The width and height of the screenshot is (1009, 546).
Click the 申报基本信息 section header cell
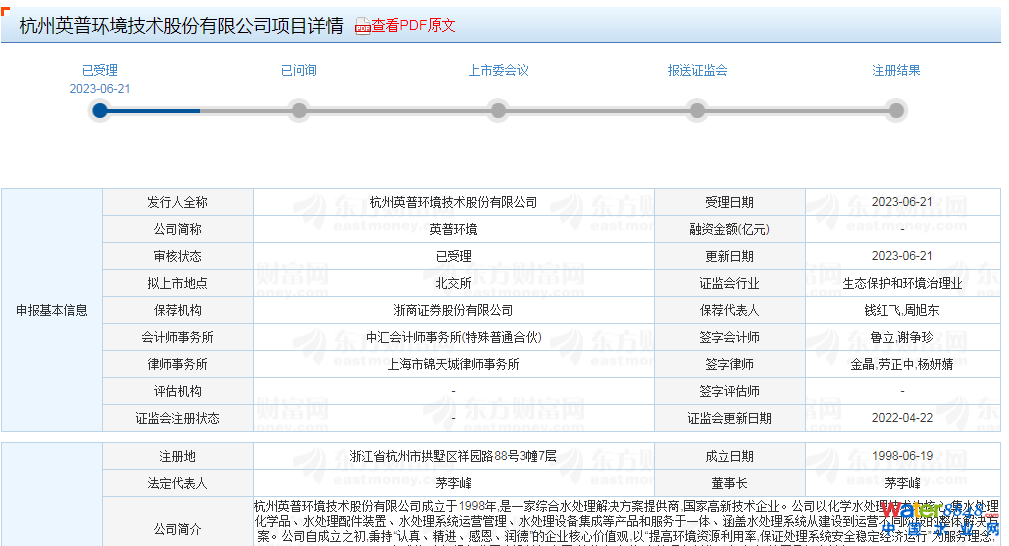(52, 310)
